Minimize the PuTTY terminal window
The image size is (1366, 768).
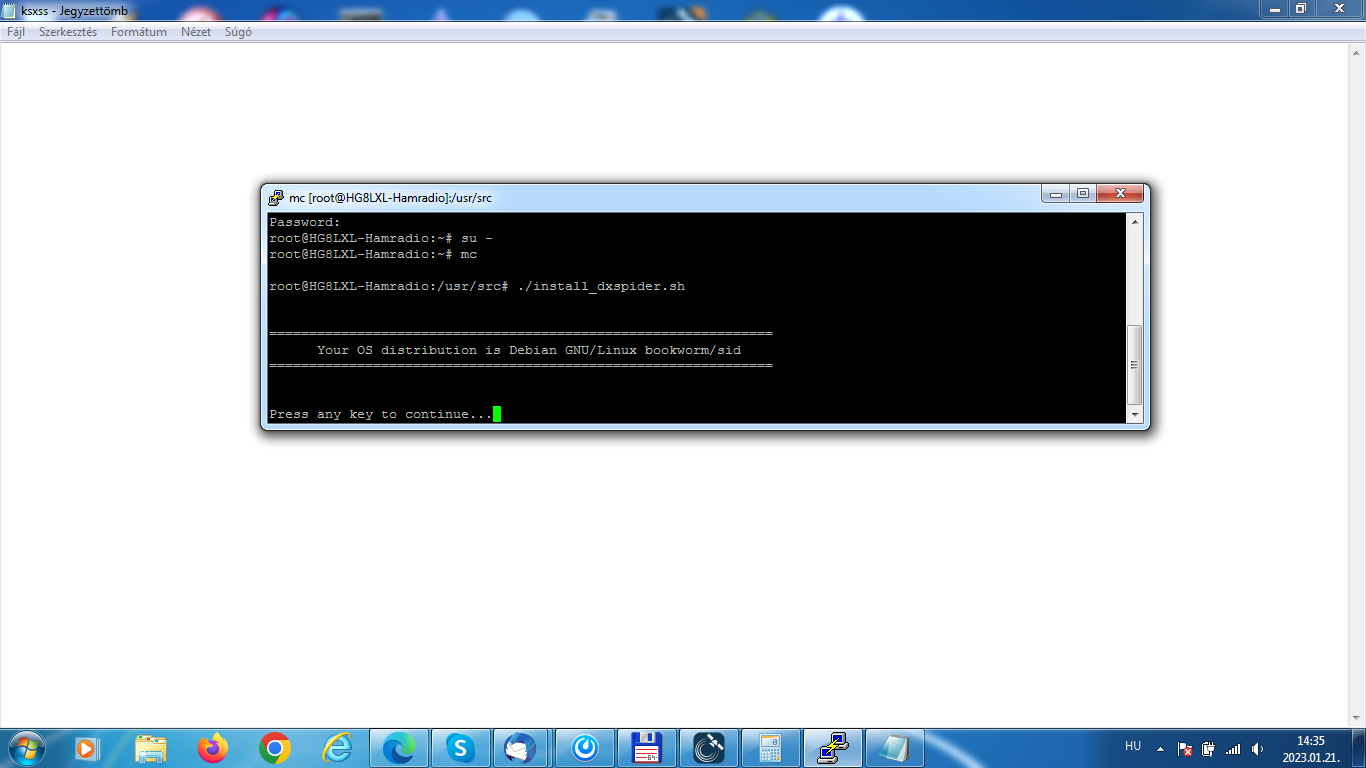(1055, 193)
